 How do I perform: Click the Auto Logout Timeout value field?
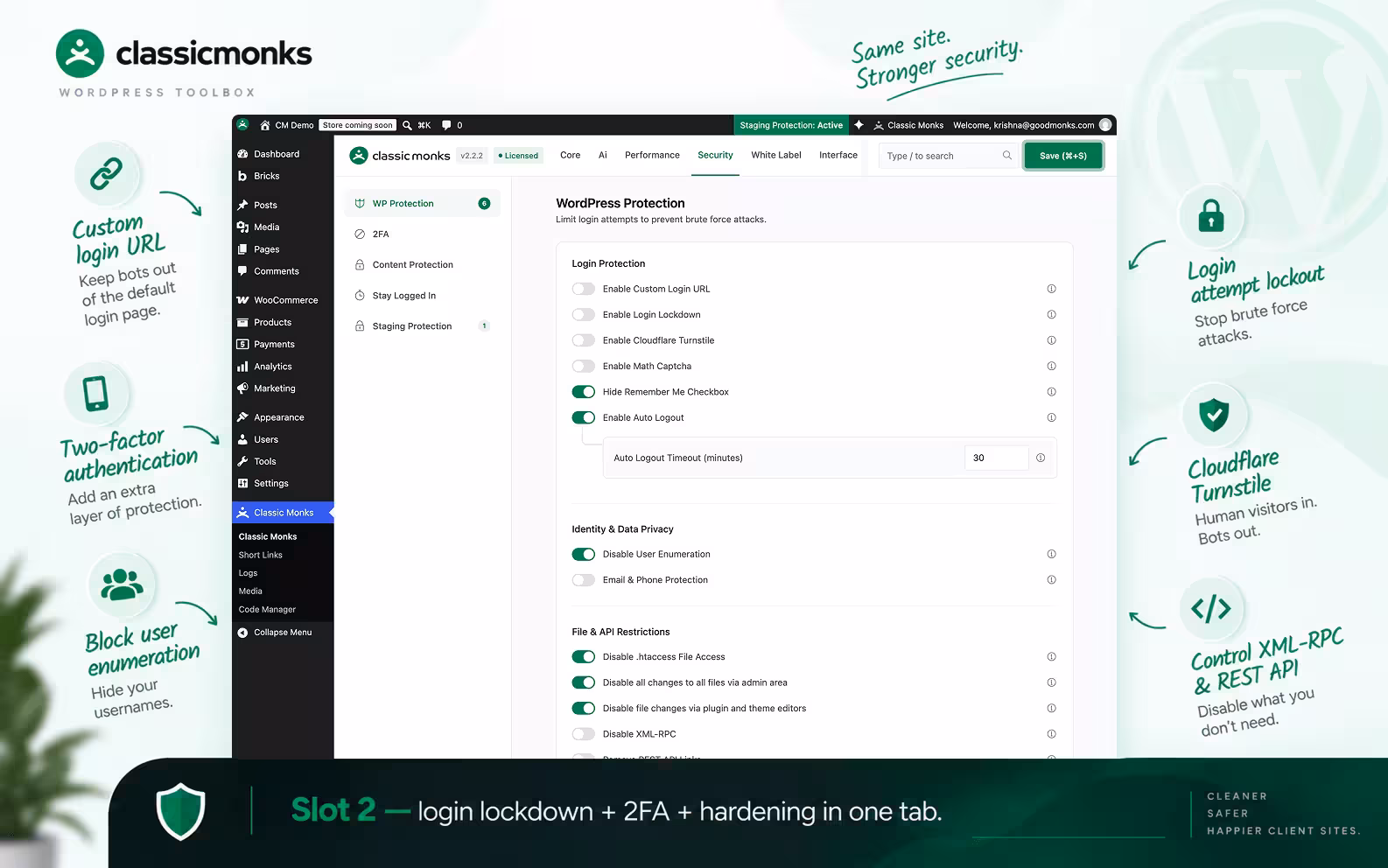coord(997,458)
